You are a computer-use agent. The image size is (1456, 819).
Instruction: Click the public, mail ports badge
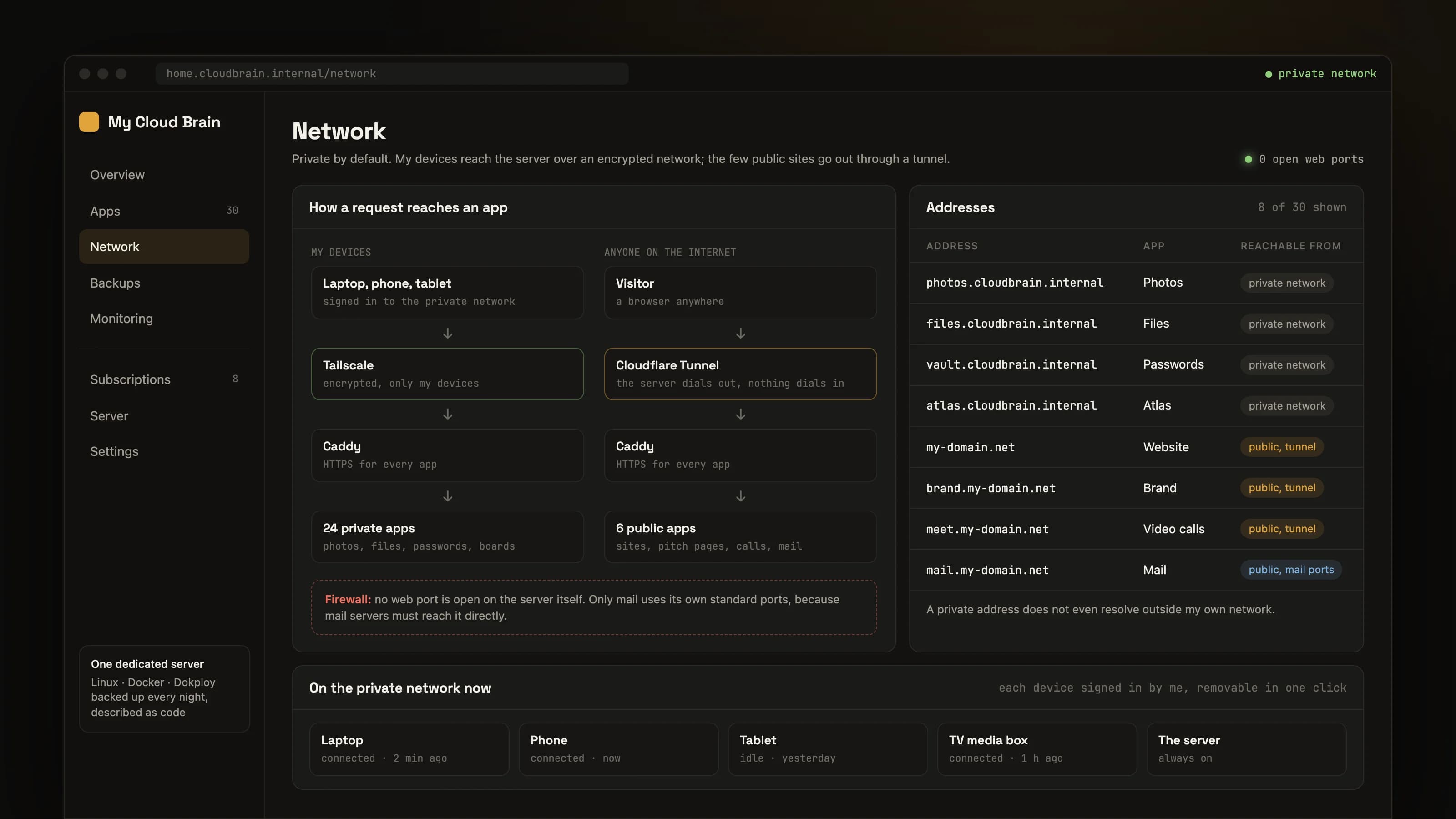click(1291, 570)
